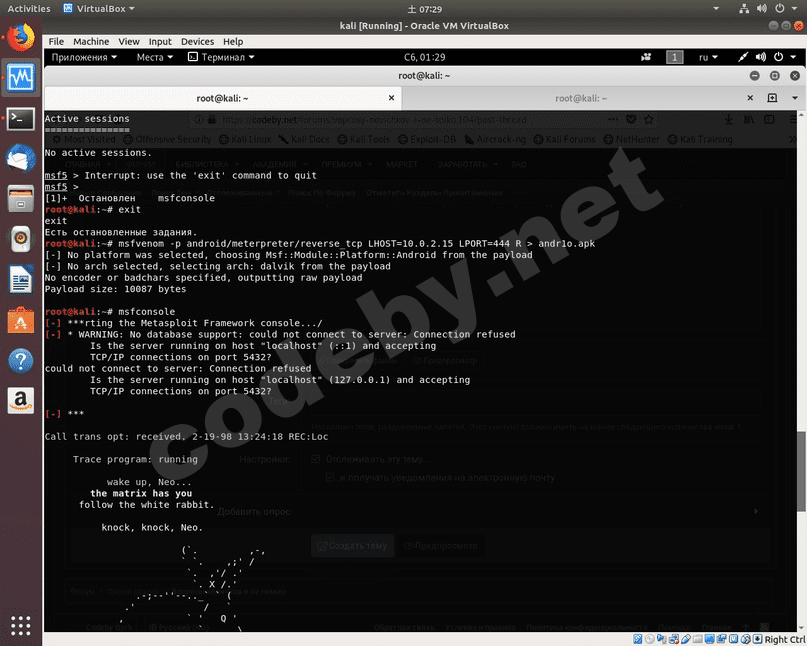807x646 pixels.
Task: Open the Terminal icon in the dock
Action: (21, 119)
